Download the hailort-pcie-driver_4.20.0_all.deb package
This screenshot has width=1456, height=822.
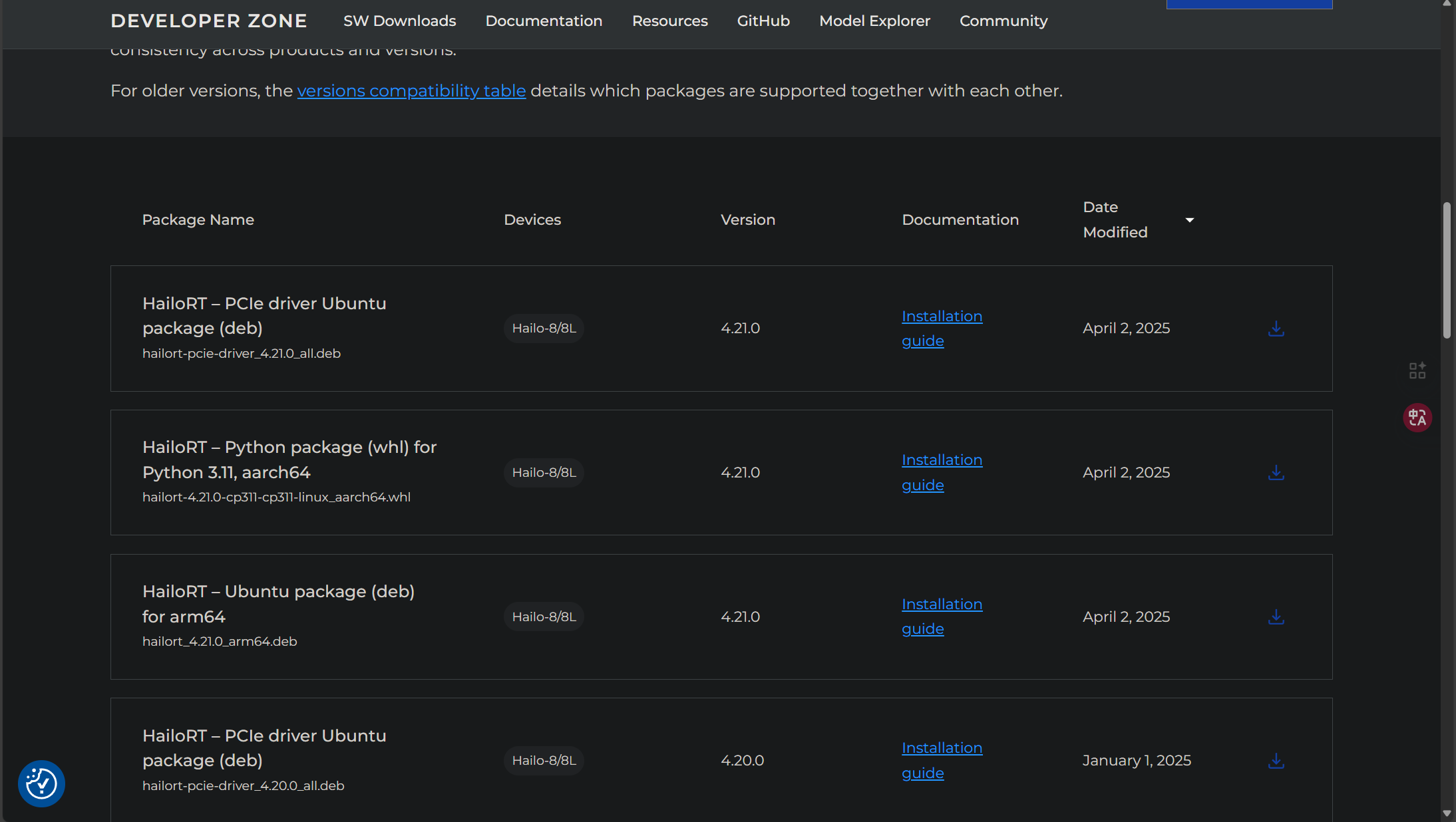pos(1276,761)
